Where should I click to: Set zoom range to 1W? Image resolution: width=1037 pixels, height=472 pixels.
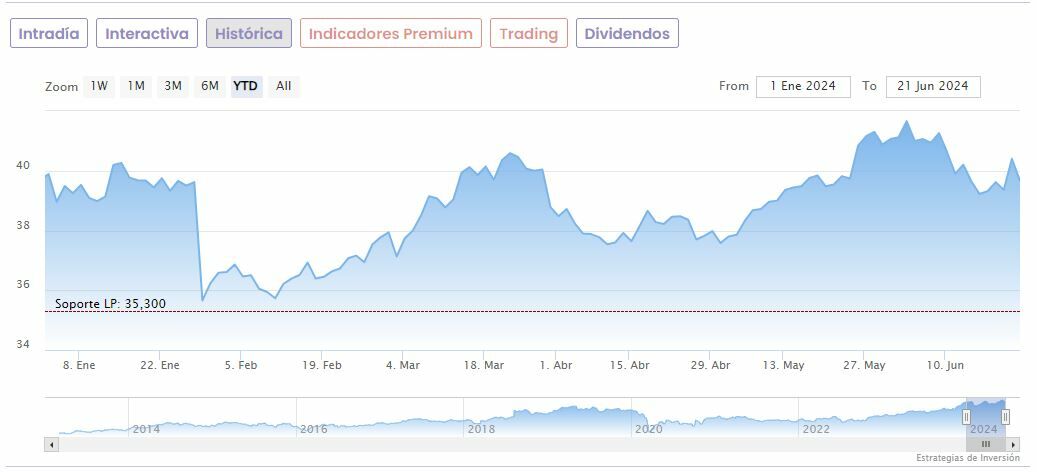pos(99,86)
